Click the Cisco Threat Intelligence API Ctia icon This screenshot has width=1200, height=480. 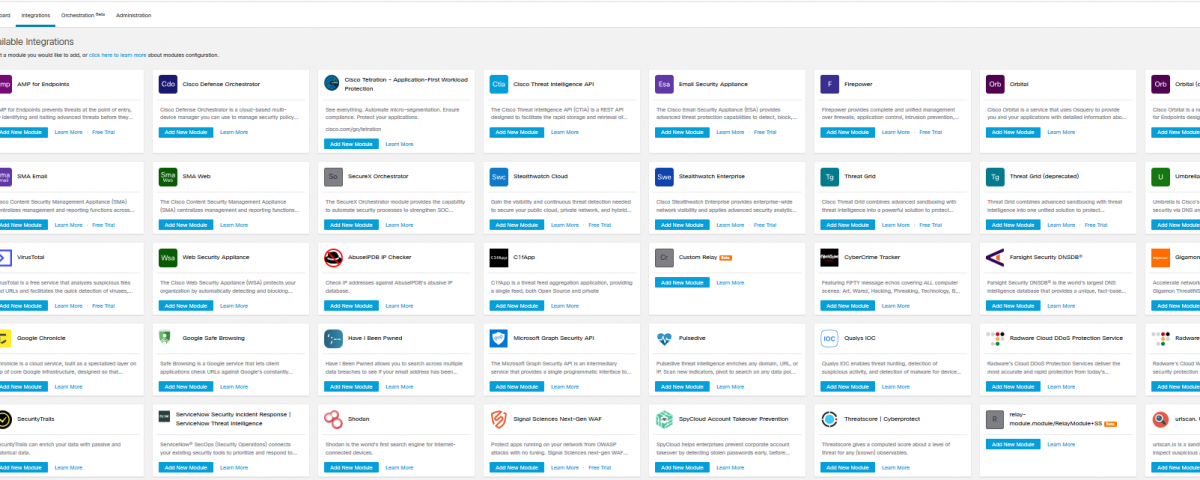(x=498, y=84)
